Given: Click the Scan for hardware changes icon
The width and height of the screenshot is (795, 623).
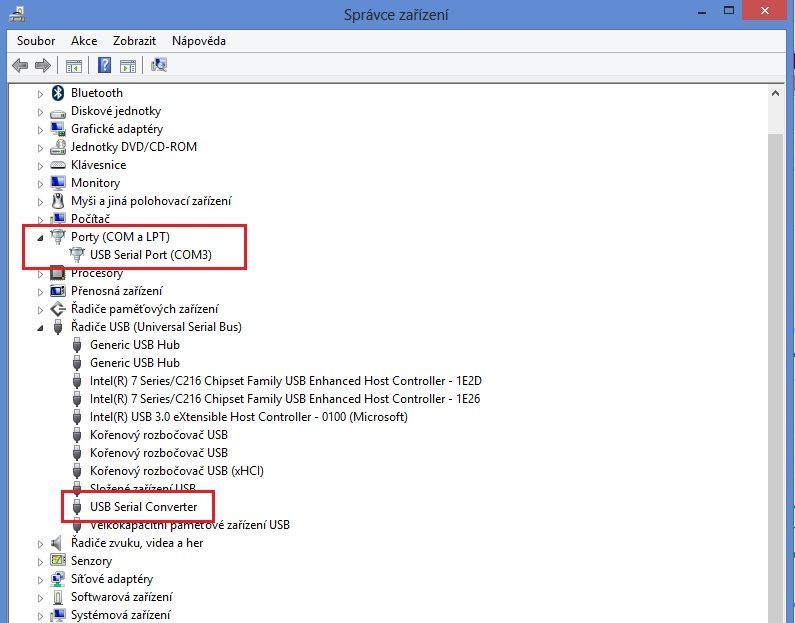Looking at the screenshot, I should tap(159, 66).
